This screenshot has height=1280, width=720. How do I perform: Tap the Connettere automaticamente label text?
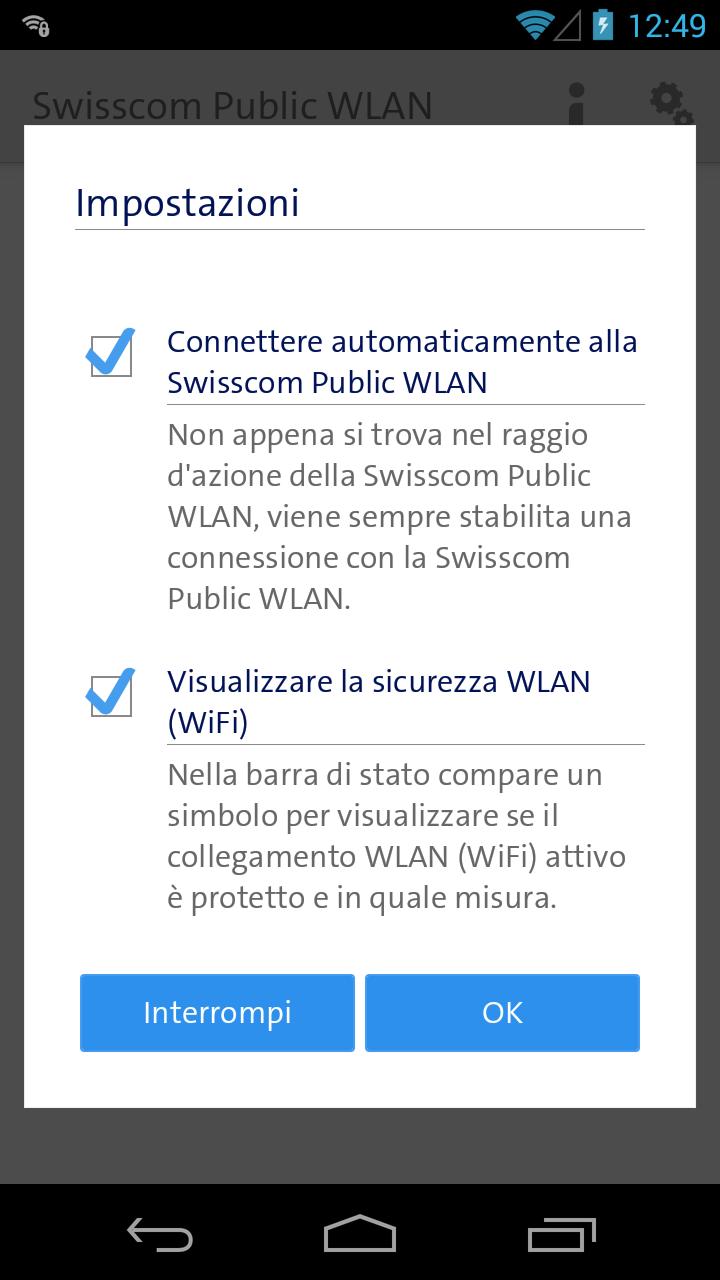(402, 362)
